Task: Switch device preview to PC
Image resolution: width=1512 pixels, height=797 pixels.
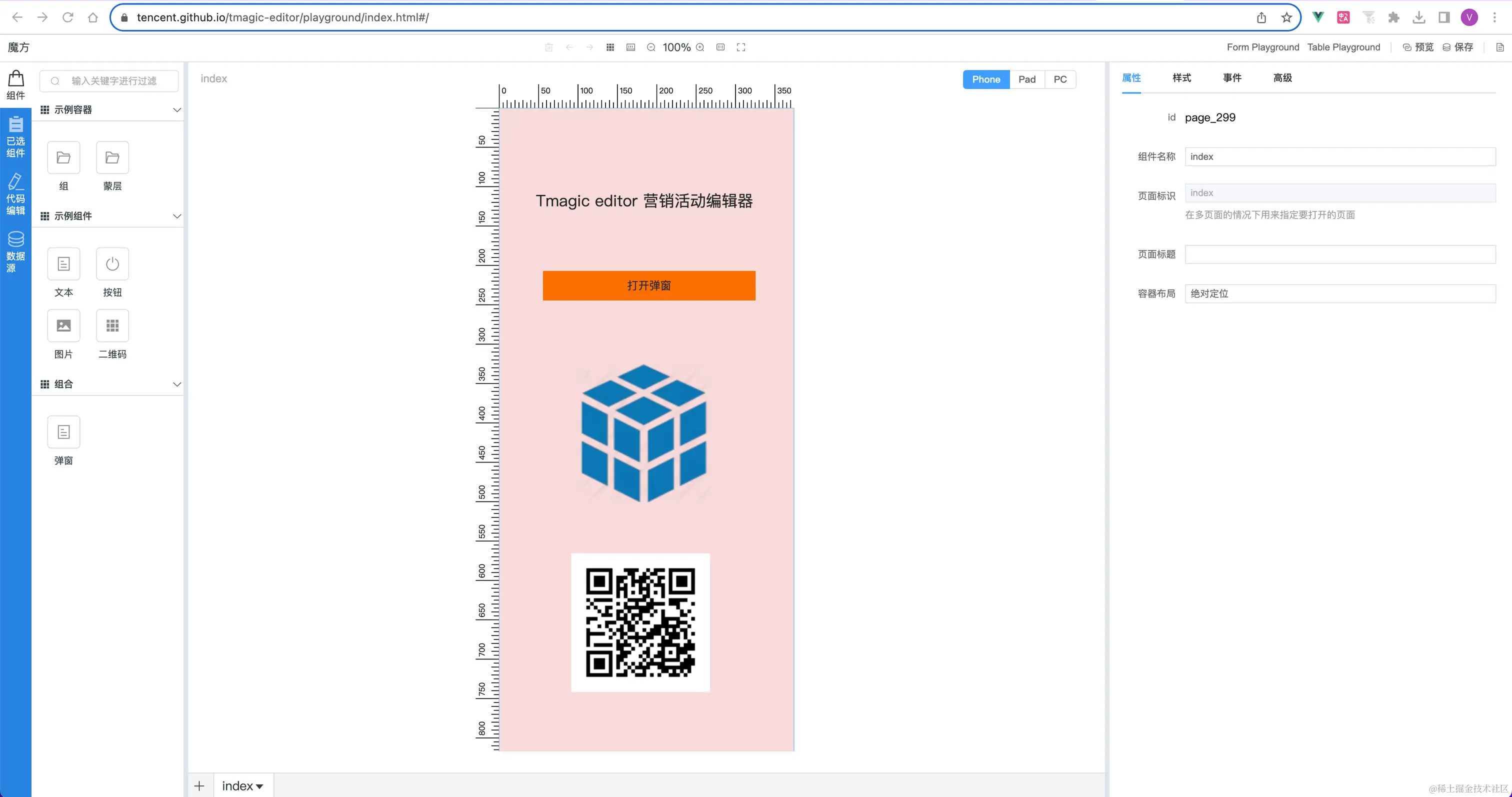Action: pos(1060,79)
